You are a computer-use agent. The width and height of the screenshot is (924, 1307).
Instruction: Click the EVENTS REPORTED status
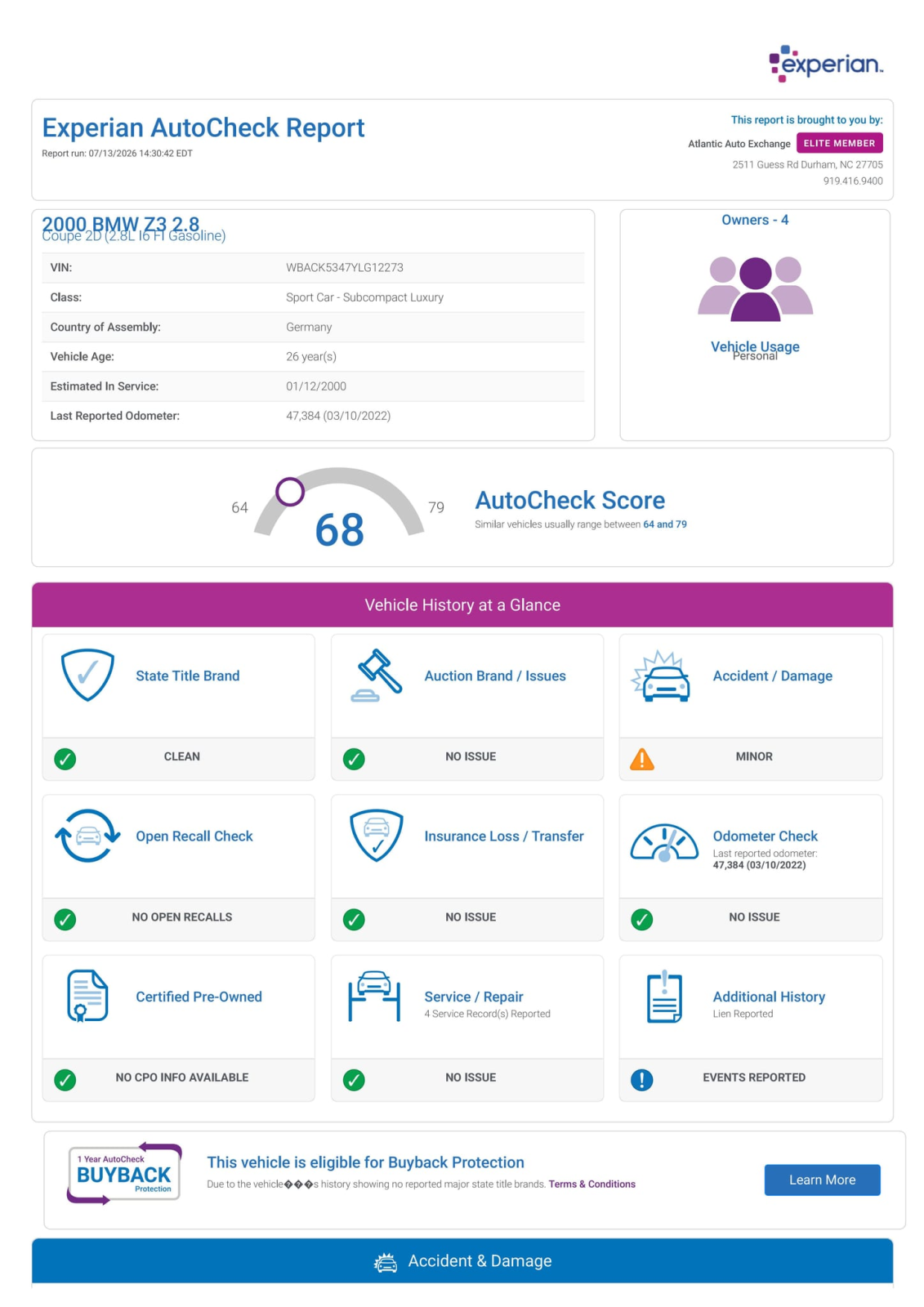(x=754, y=1077)
